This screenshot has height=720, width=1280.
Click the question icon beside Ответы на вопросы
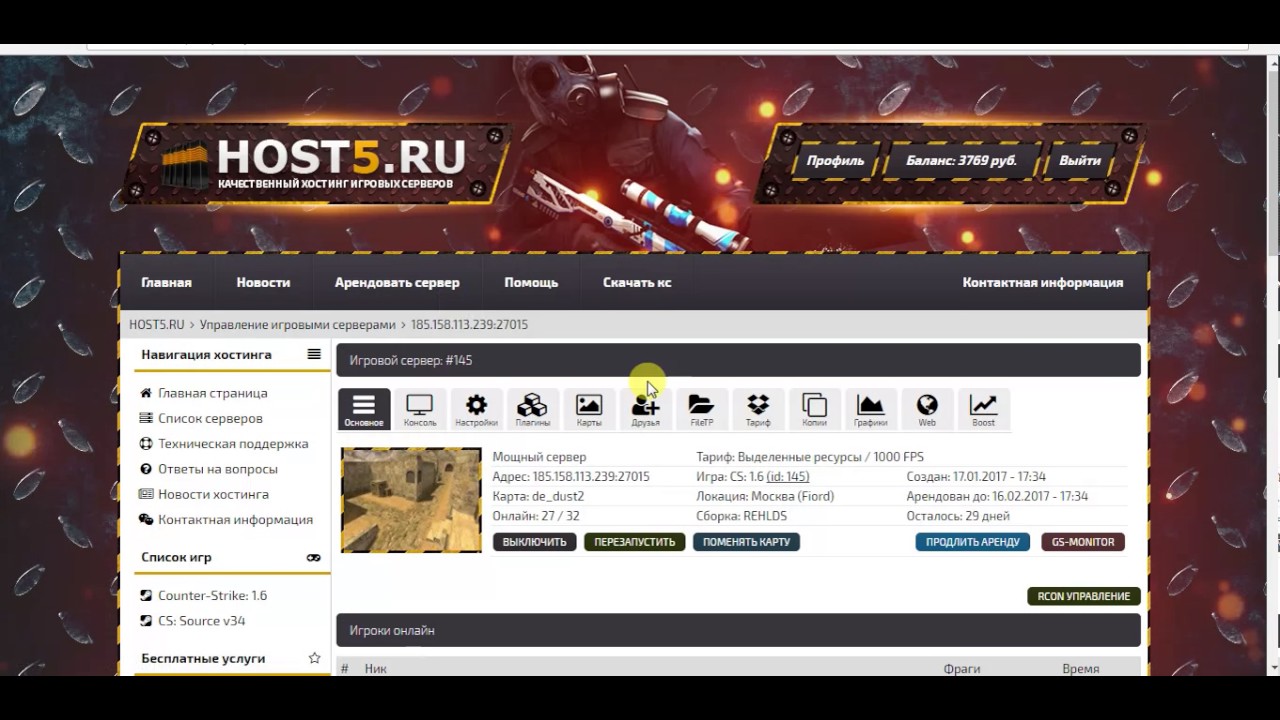146,469
